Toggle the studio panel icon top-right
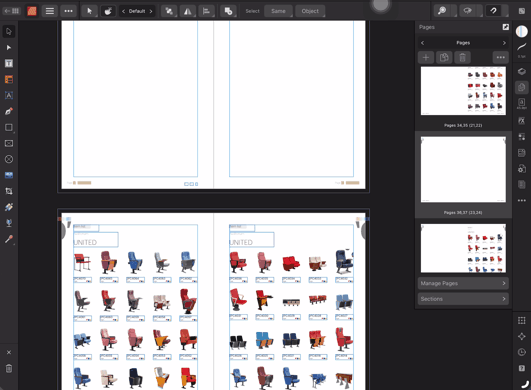Viewport: 531px width, 390px height. (x=522, y=11)
